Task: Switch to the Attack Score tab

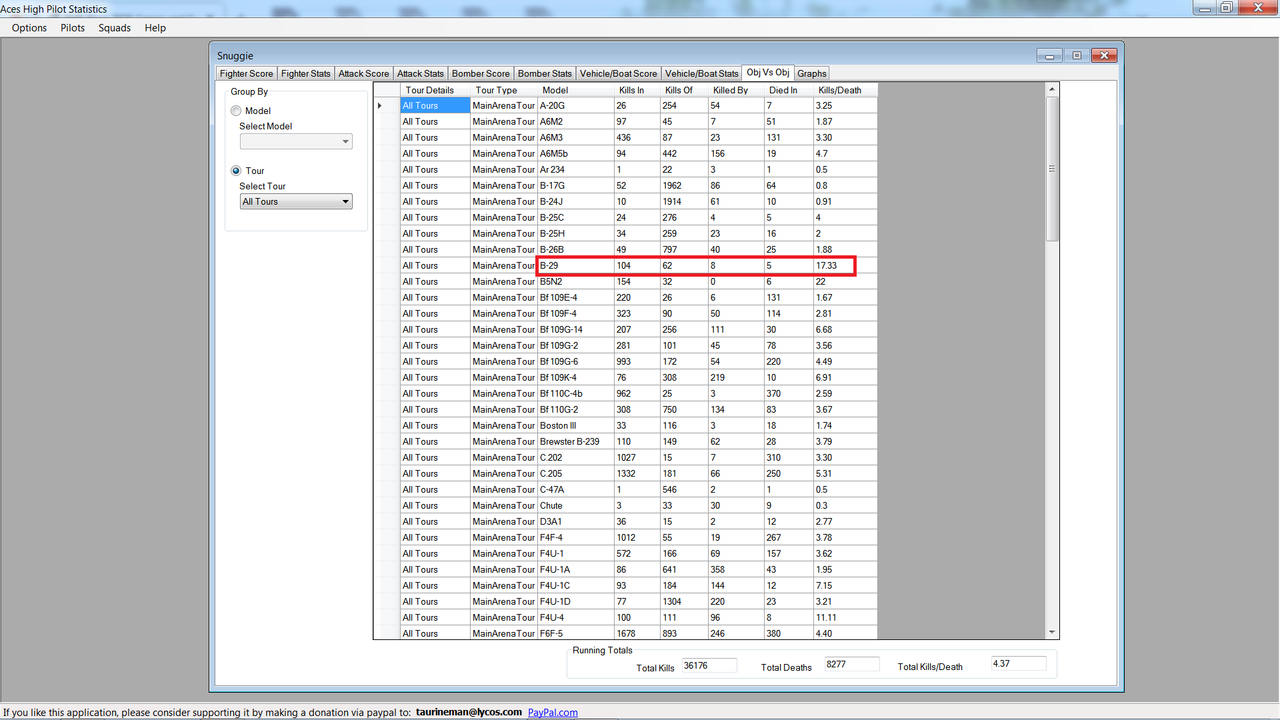Action: [364, 74]
